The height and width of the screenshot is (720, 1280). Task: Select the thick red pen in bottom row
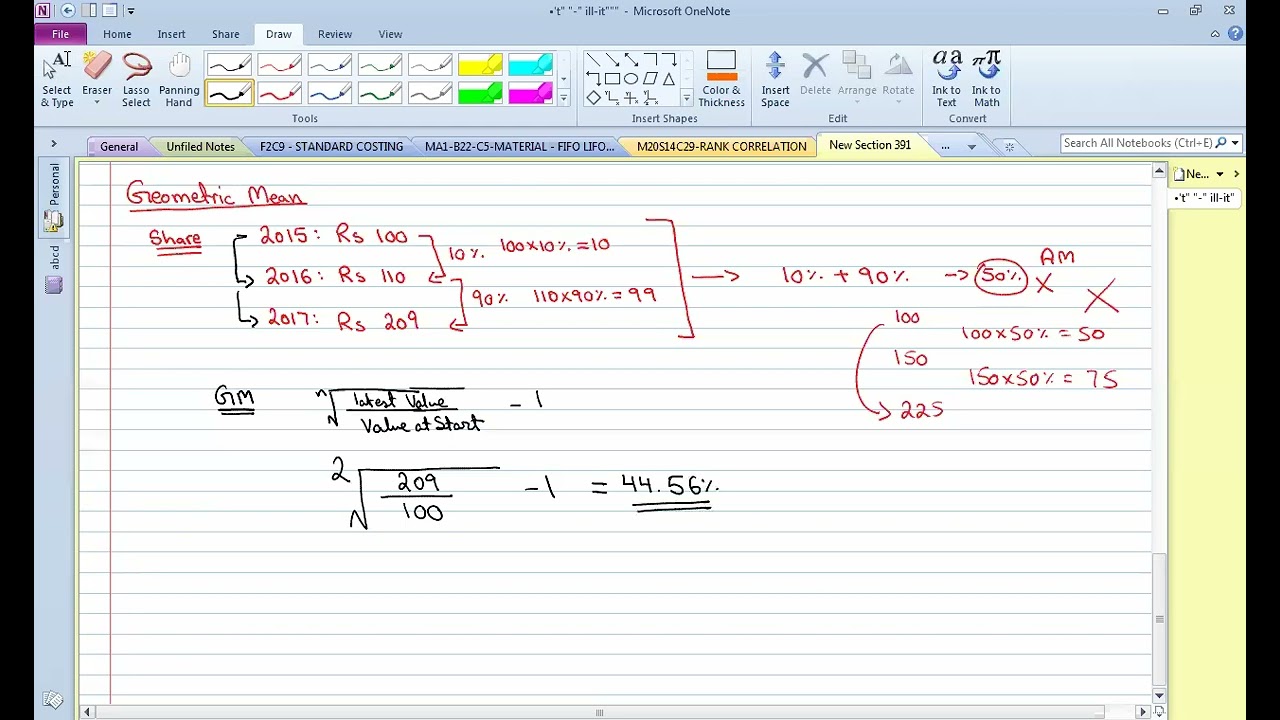280,93
